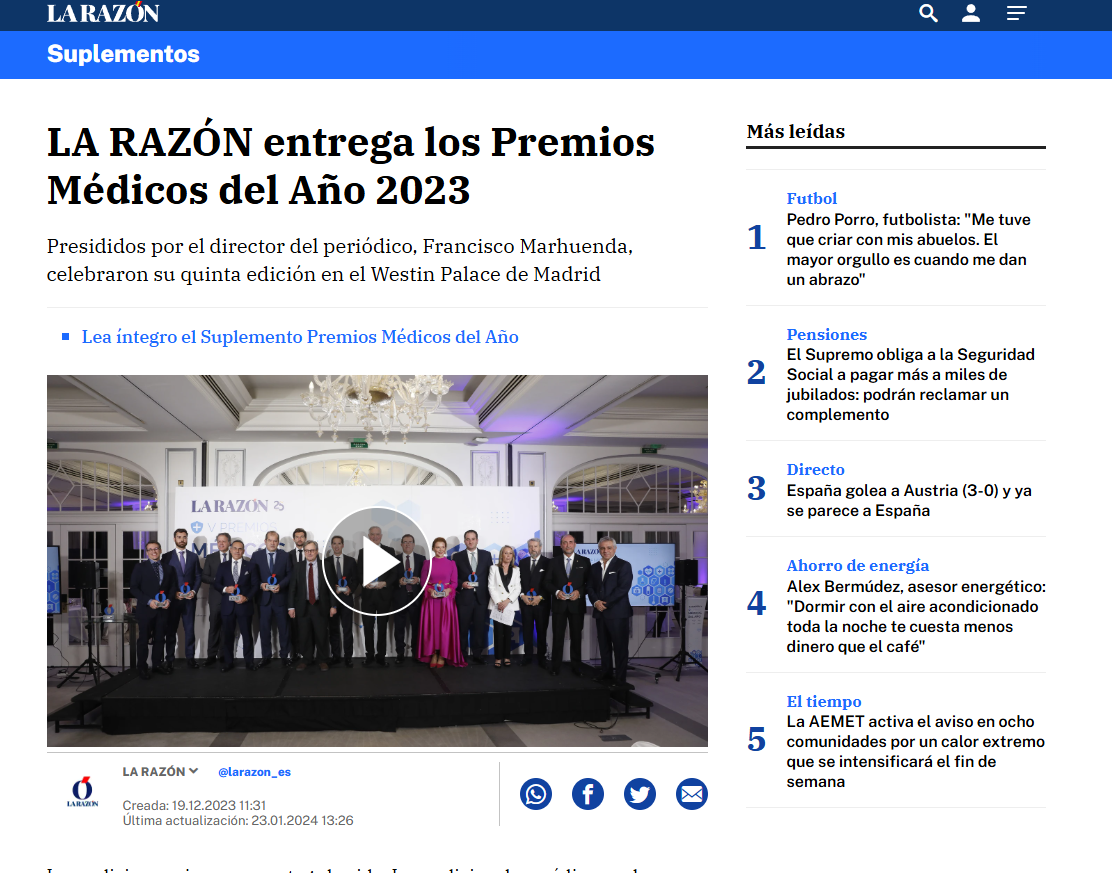Click the Creada 19.12.2023 date text
The image size is (1112, 873).
[x=194, y=806]
